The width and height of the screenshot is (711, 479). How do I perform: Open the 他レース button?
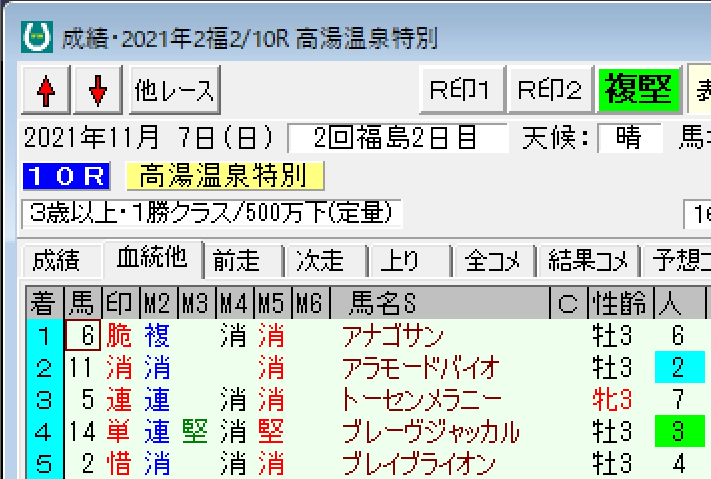point(175,90)
